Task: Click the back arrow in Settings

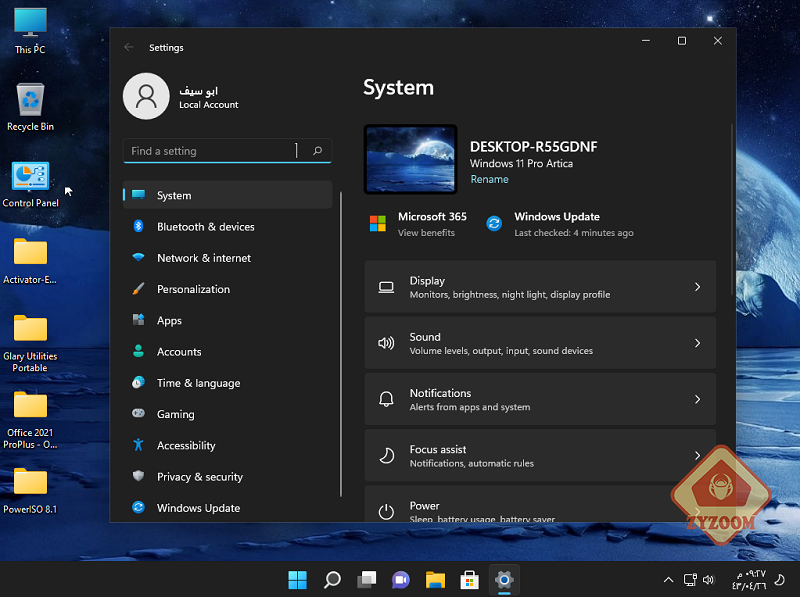Action: click(x=129, y=47)
